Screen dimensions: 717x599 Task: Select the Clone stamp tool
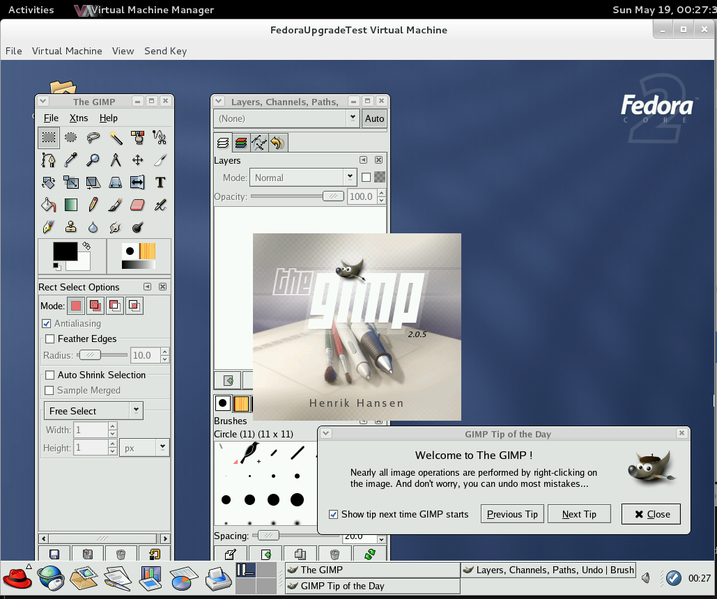click(x=71, y=227)
